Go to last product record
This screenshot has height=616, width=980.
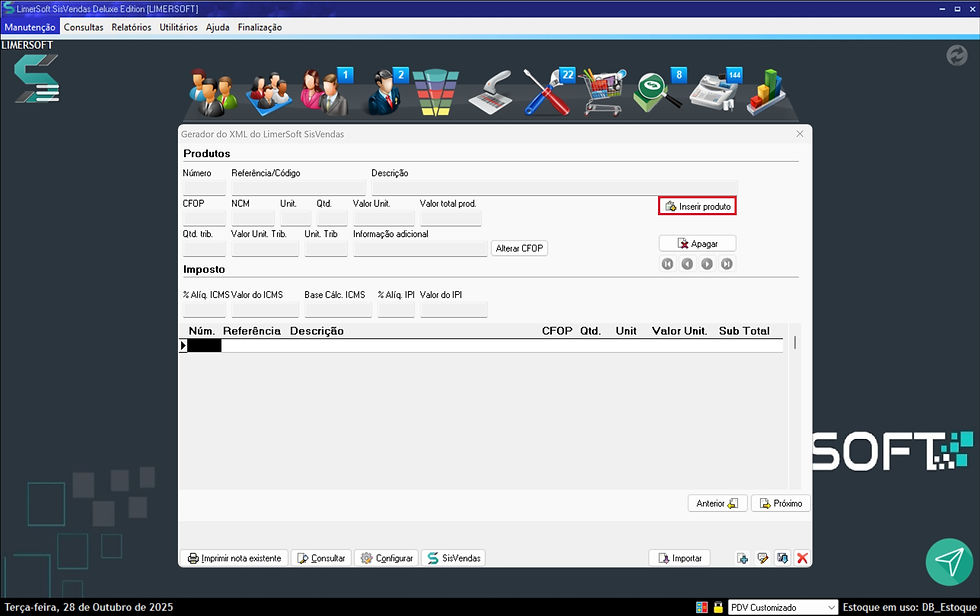click(x=726, y=264)
